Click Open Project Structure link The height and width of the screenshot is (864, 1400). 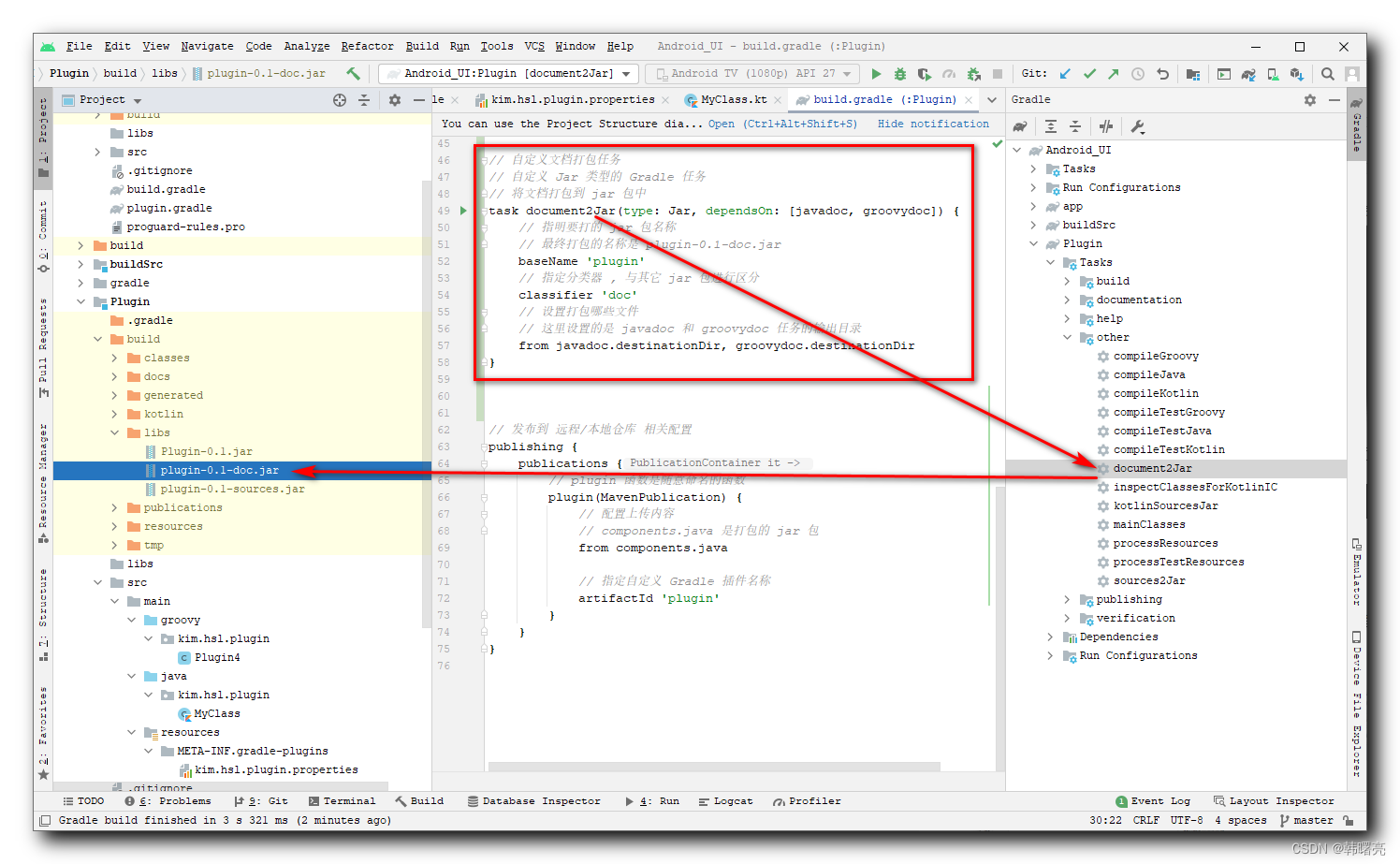[782, 124]
